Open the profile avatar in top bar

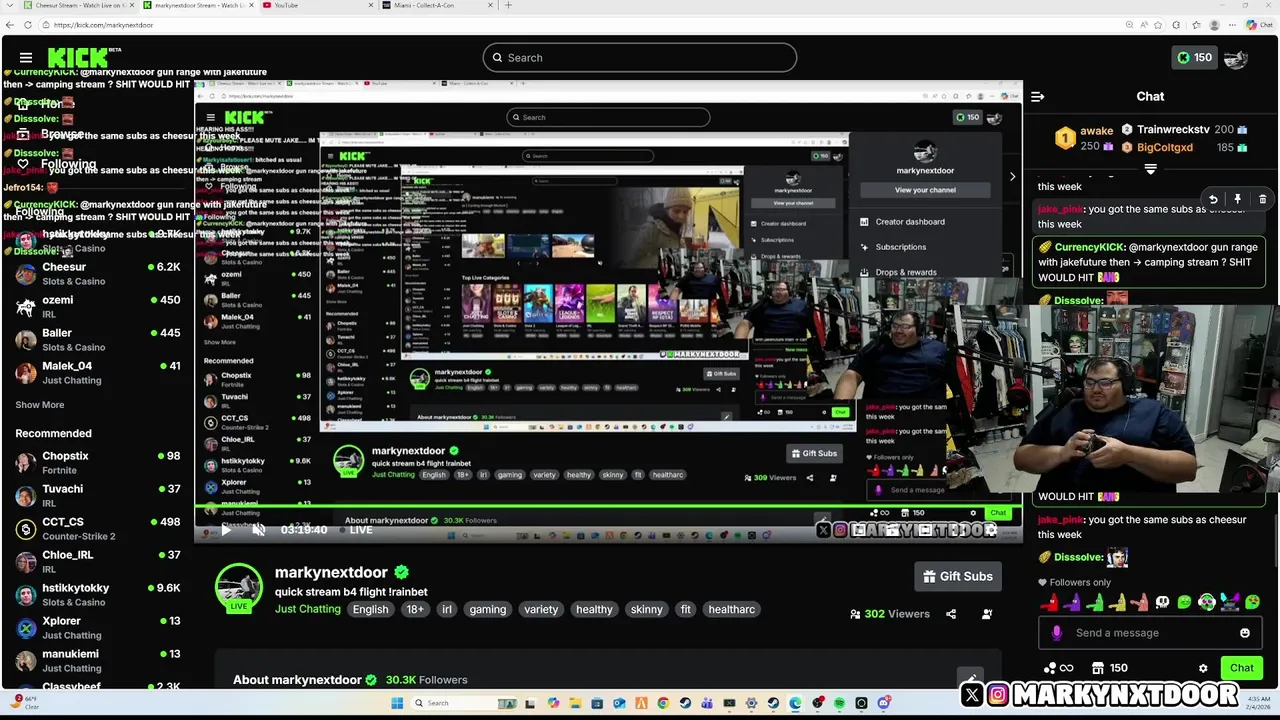point(1236,58)
